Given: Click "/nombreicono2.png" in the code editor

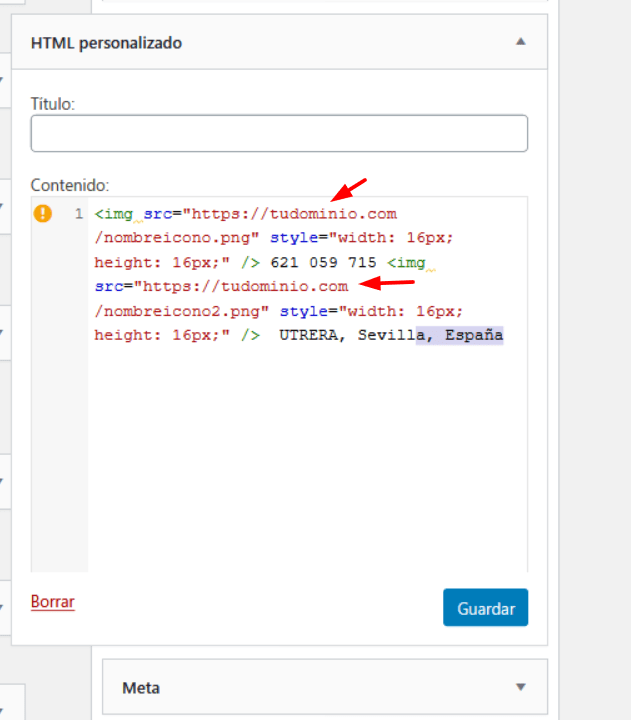Looking at the screenshot, I should [x=177, y=311].
